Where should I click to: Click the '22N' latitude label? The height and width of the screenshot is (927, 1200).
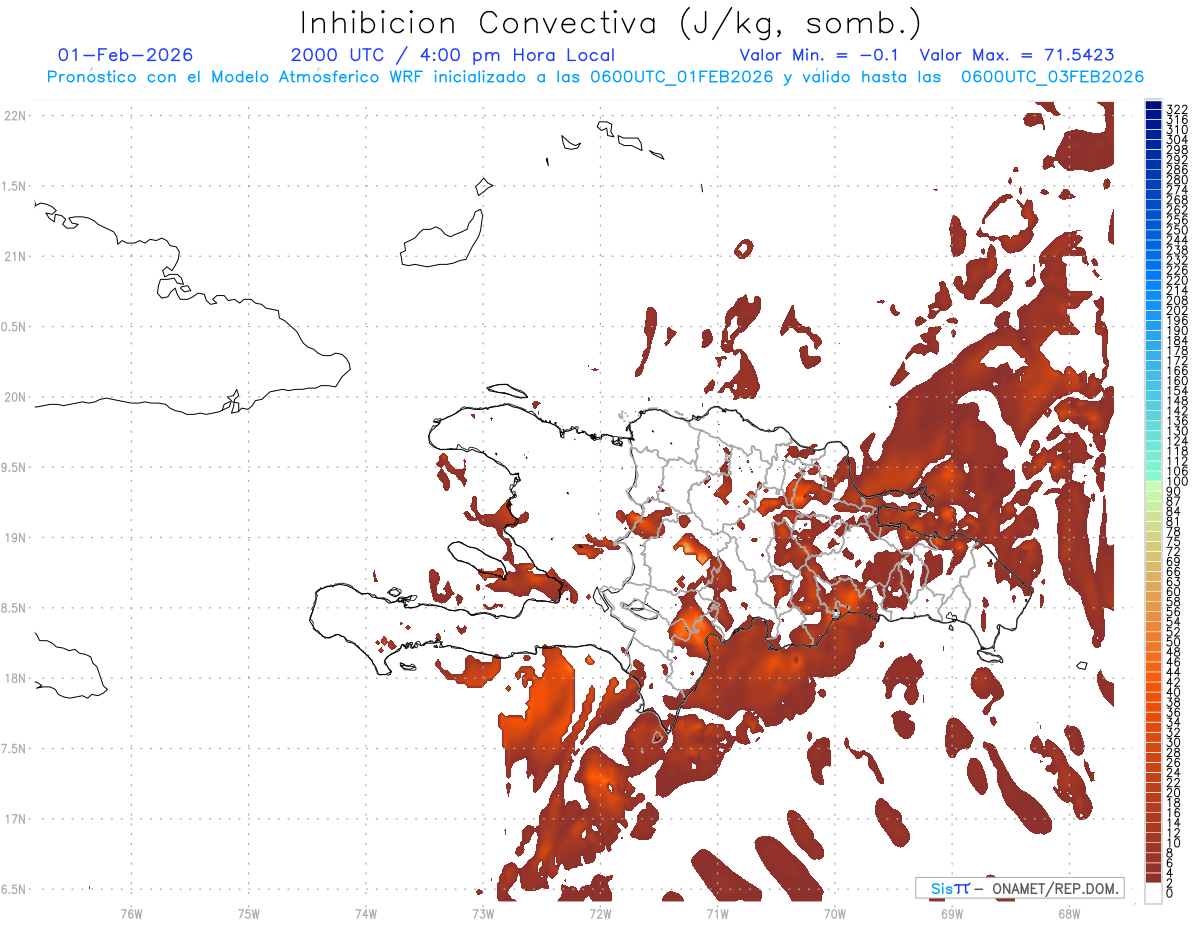[15, 116]
